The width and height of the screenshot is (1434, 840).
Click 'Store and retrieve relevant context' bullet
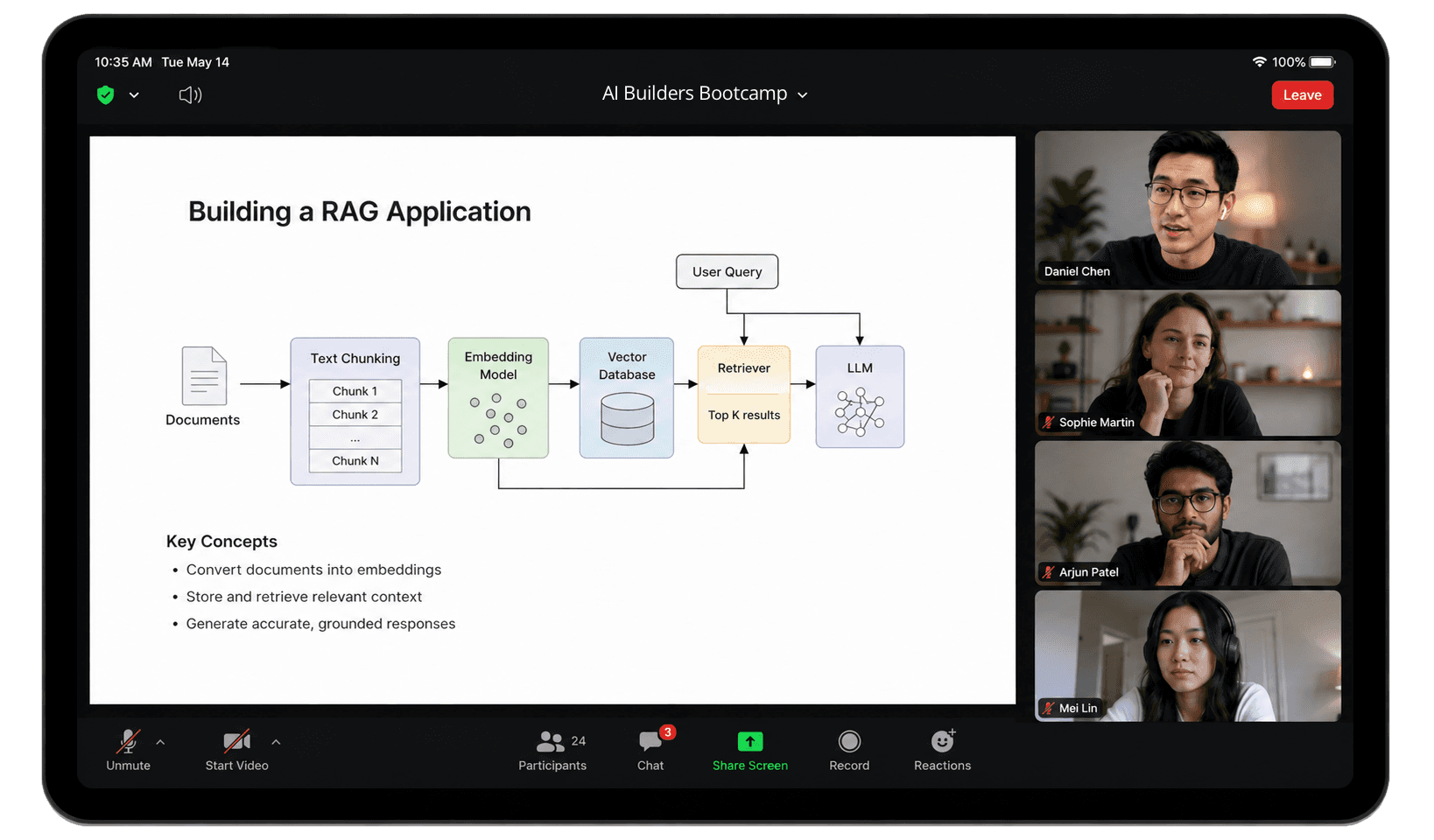click(304, 597)
